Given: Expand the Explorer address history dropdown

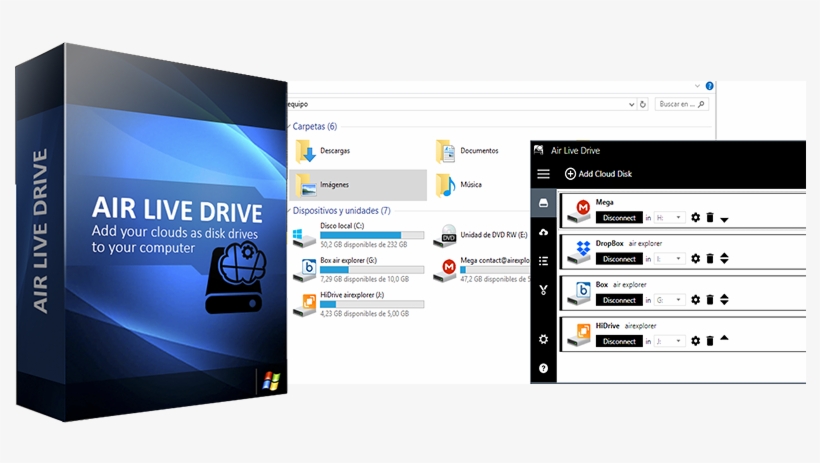Looking at the screenshot, I should 631,104.
